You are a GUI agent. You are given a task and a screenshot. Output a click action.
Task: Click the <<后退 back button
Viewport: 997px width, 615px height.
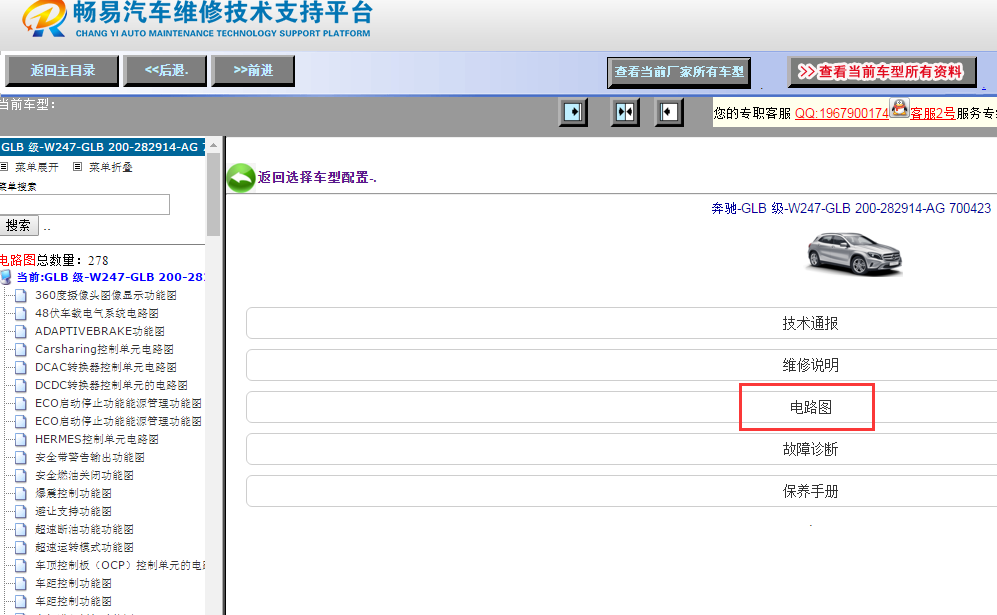pyautogui.click(x=165, y=71)
